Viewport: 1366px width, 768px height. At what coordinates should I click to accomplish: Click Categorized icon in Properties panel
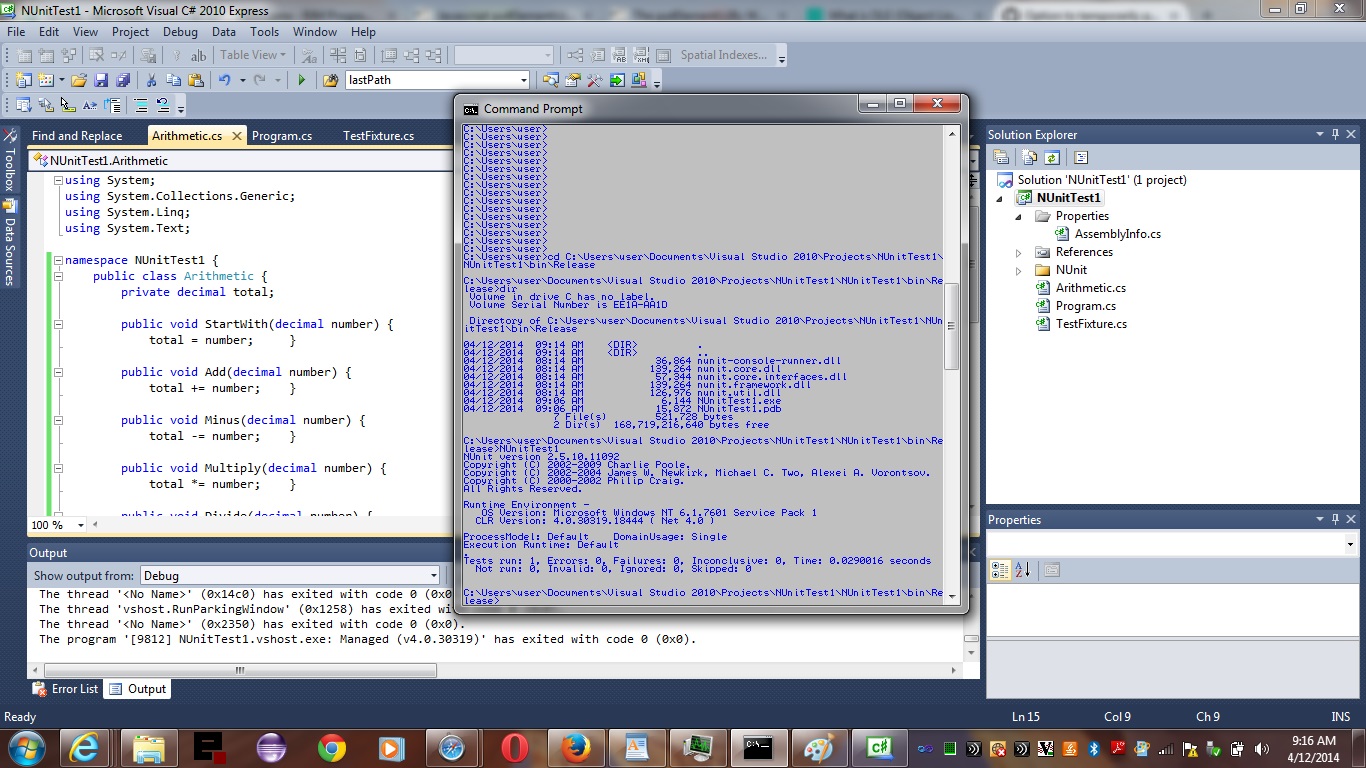click(x=1000, y=570)
